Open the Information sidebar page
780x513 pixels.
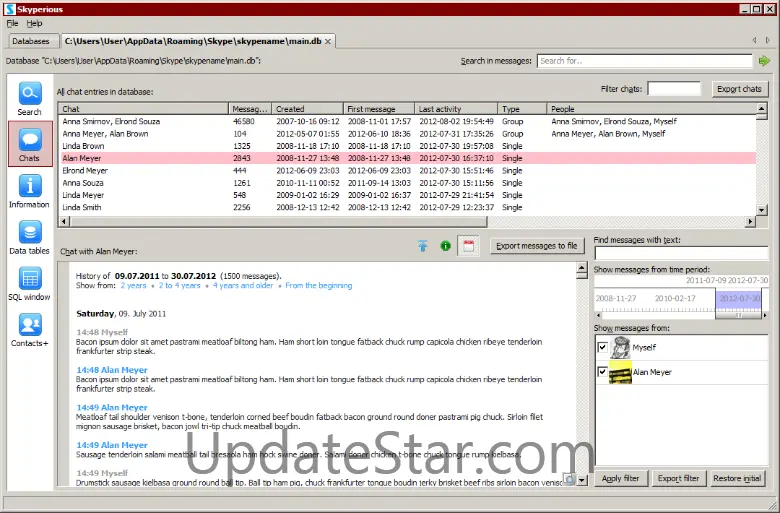pyautogui.click(x=29, y=191)
